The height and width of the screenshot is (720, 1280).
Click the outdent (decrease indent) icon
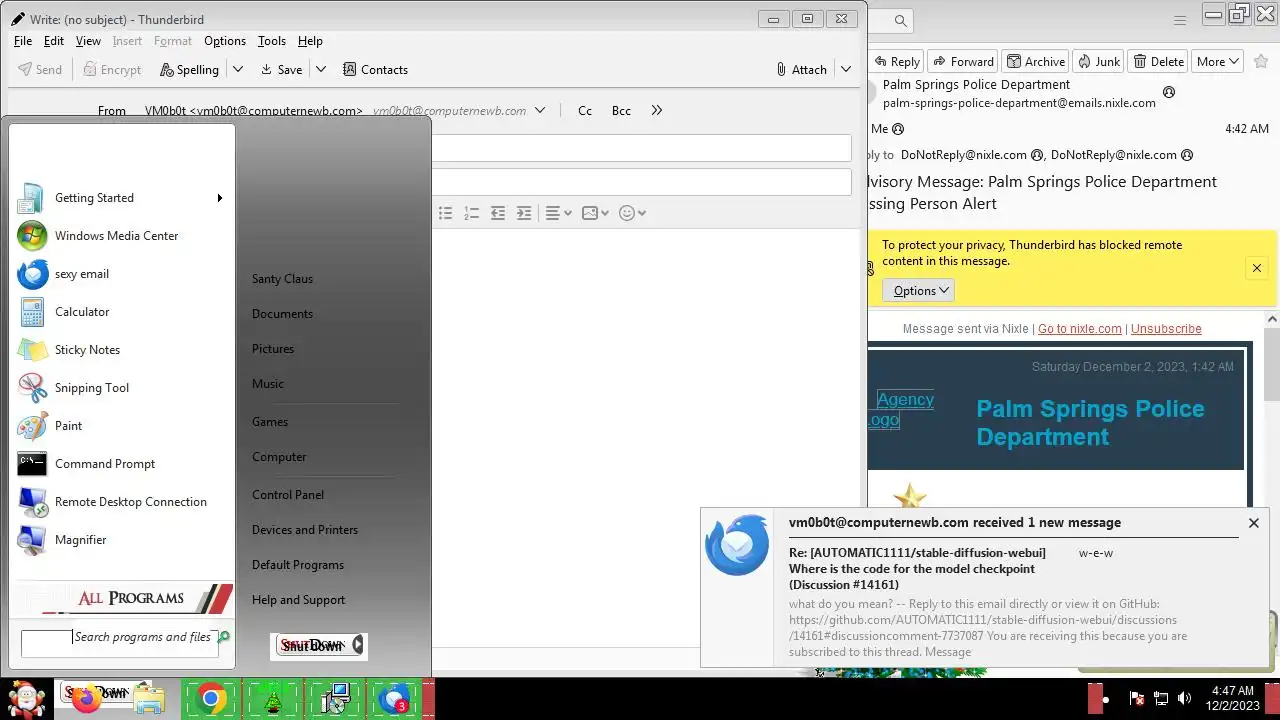497,213
